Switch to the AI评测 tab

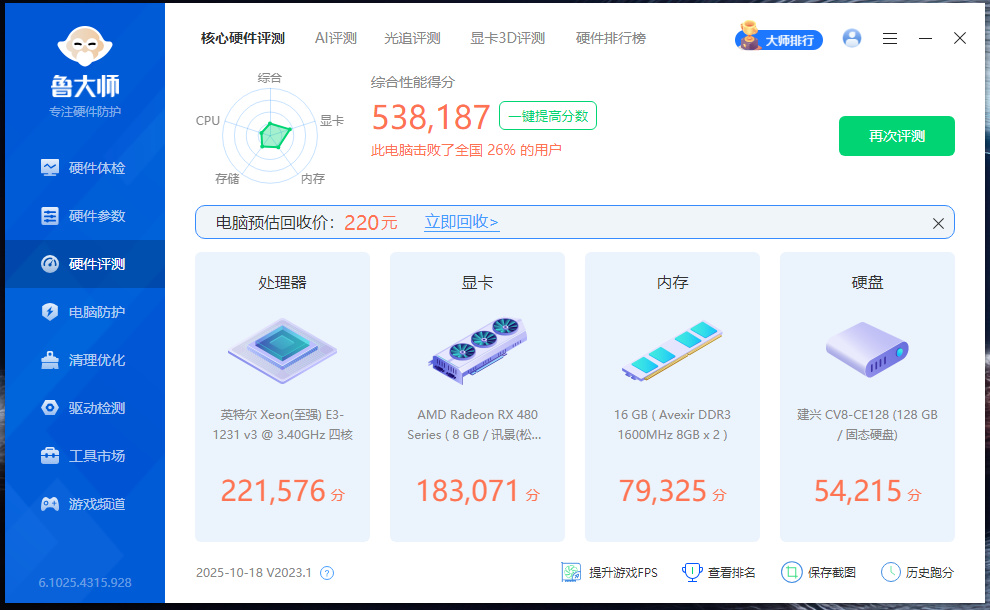click(336, 39)
